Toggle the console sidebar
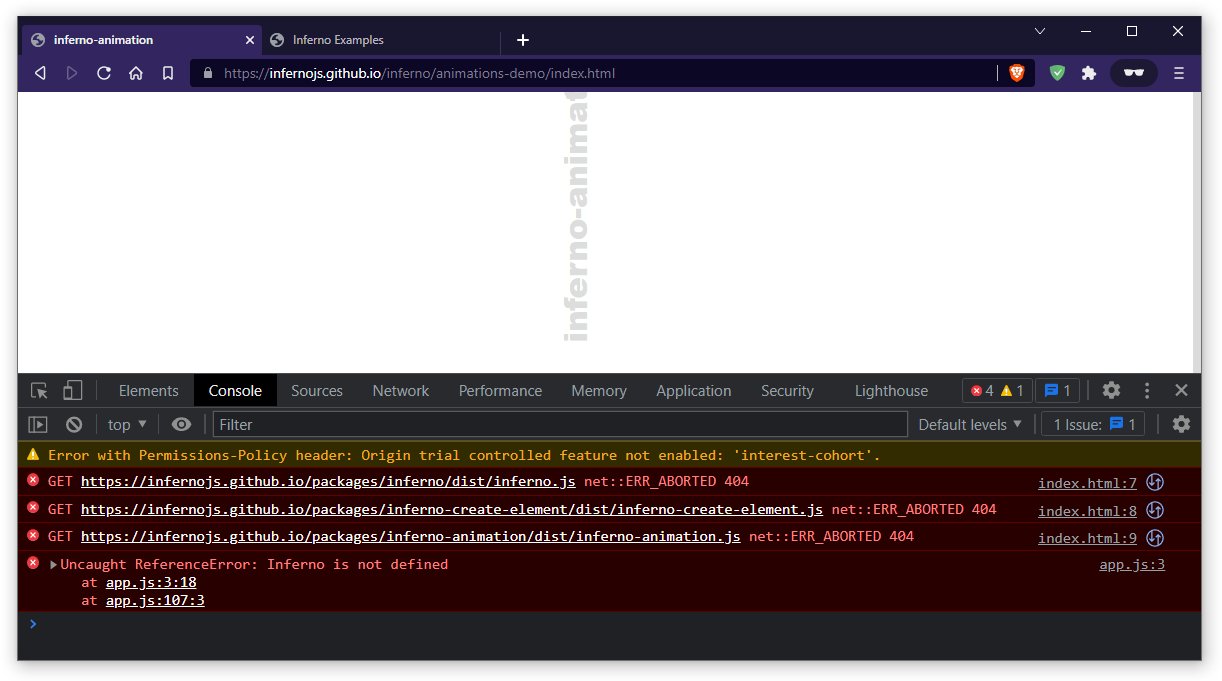 tap(38, 425)
